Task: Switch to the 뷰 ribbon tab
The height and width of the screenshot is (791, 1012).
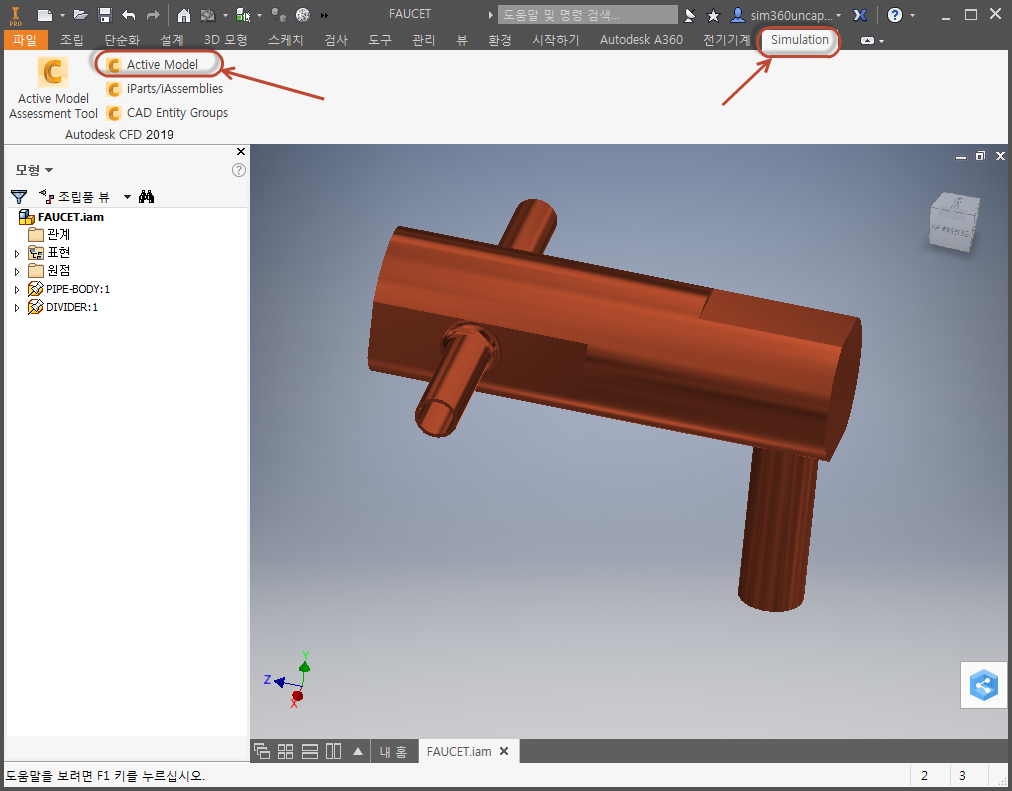Action: 461,40
